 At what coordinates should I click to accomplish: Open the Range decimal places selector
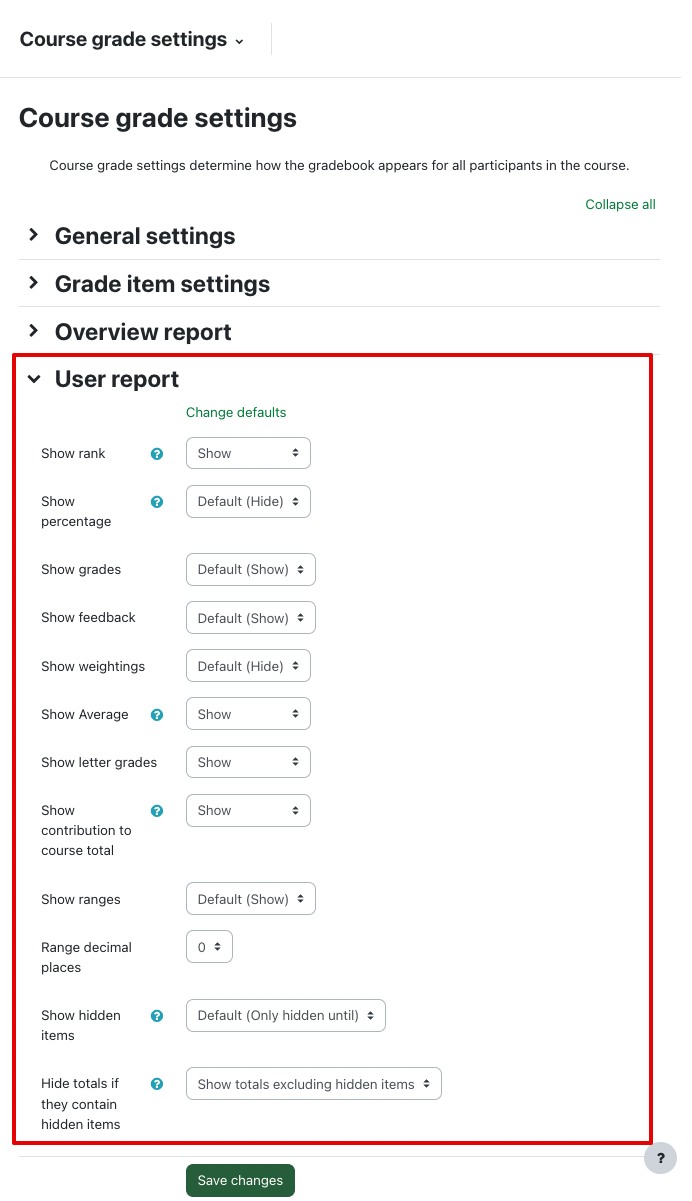[x=209, y=947]
